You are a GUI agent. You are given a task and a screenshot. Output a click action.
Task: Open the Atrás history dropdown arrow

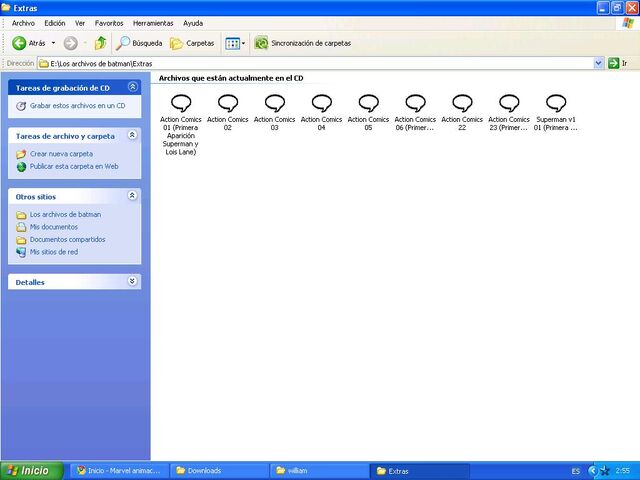pos(53,43)
